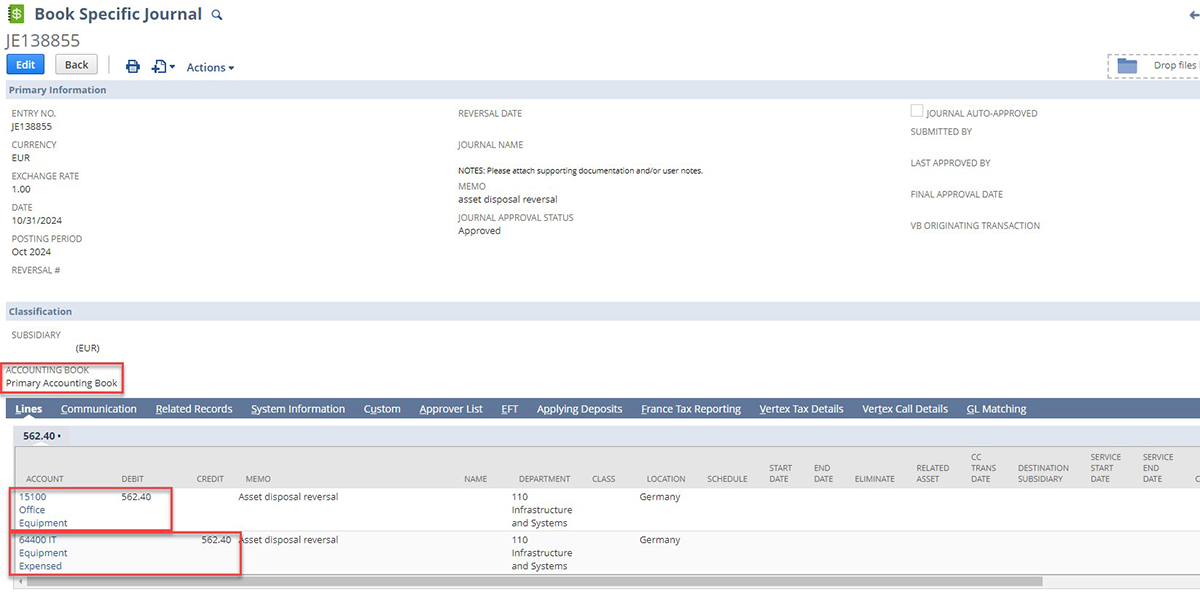Click the Drop files folder icon
Image resolution: width=1200 pixels, height=597 pixels.
click(x=1127, y=66)
